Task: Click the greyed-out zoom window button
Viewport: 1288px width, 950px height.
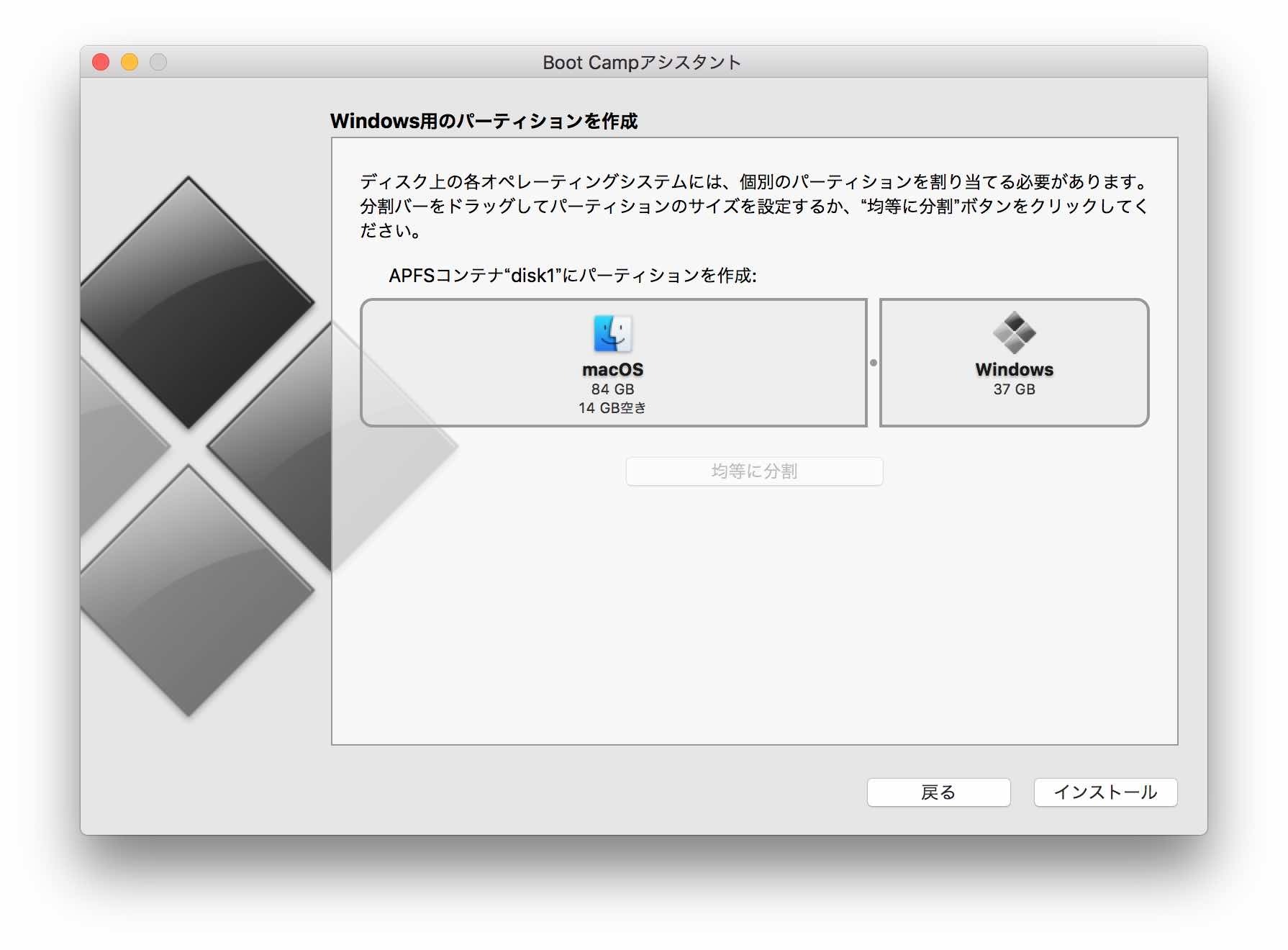Action: [158, 63]
